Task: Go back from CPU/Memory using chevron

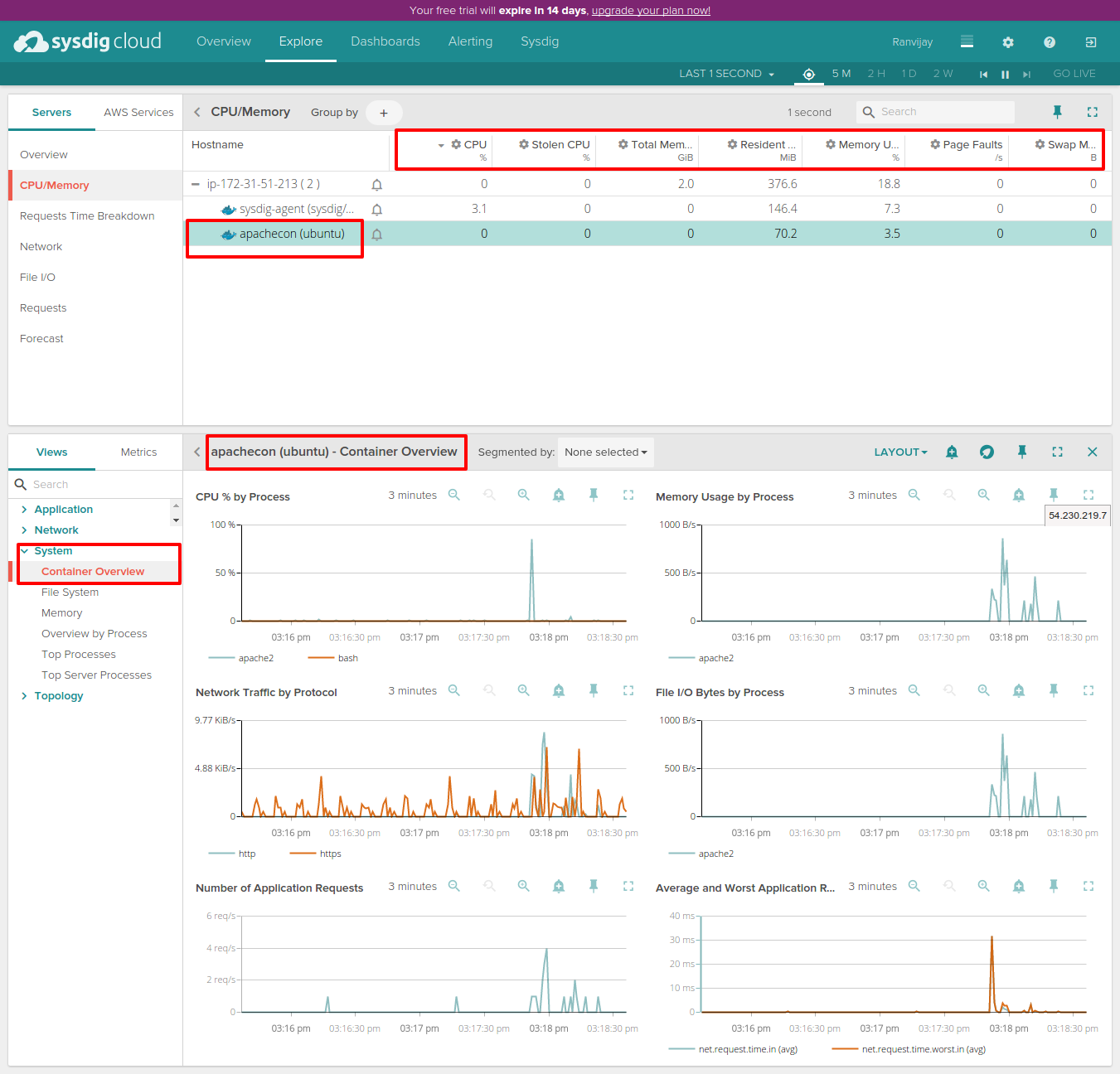Action: click(x=197, y=112)
